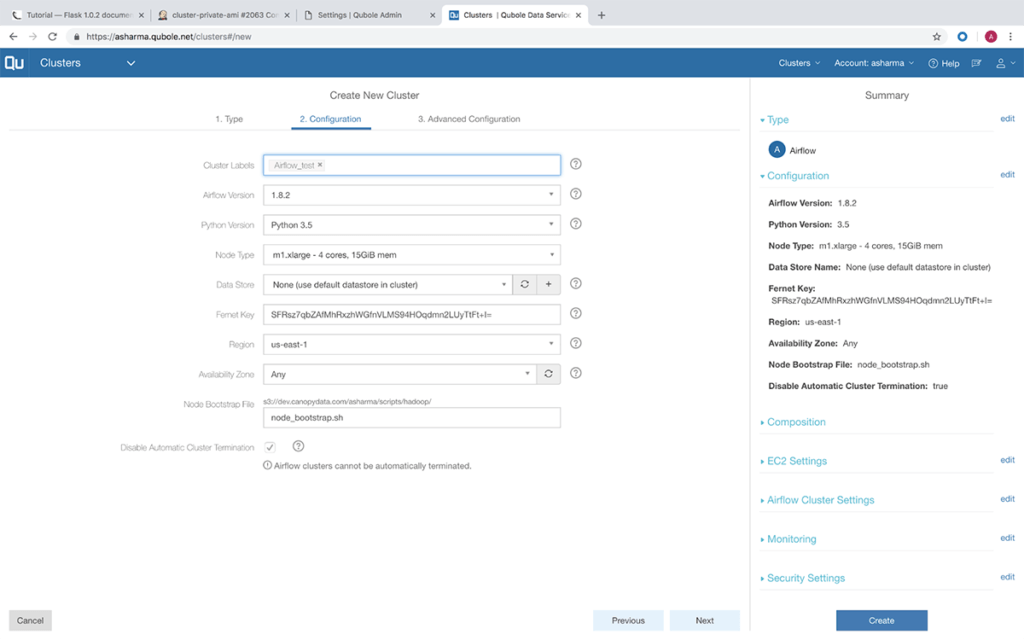1024x640 pixels.
Task: Add a new Data Store with plus icon
Action: pos(549,284)
